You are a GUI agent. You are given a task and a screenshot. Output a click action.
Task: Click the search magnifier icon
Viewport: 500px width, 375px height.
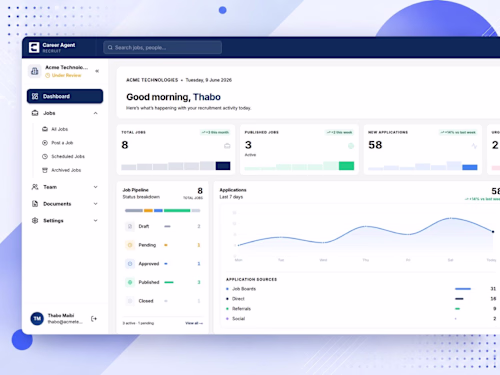pyautogui.click(x=110, y=48)
